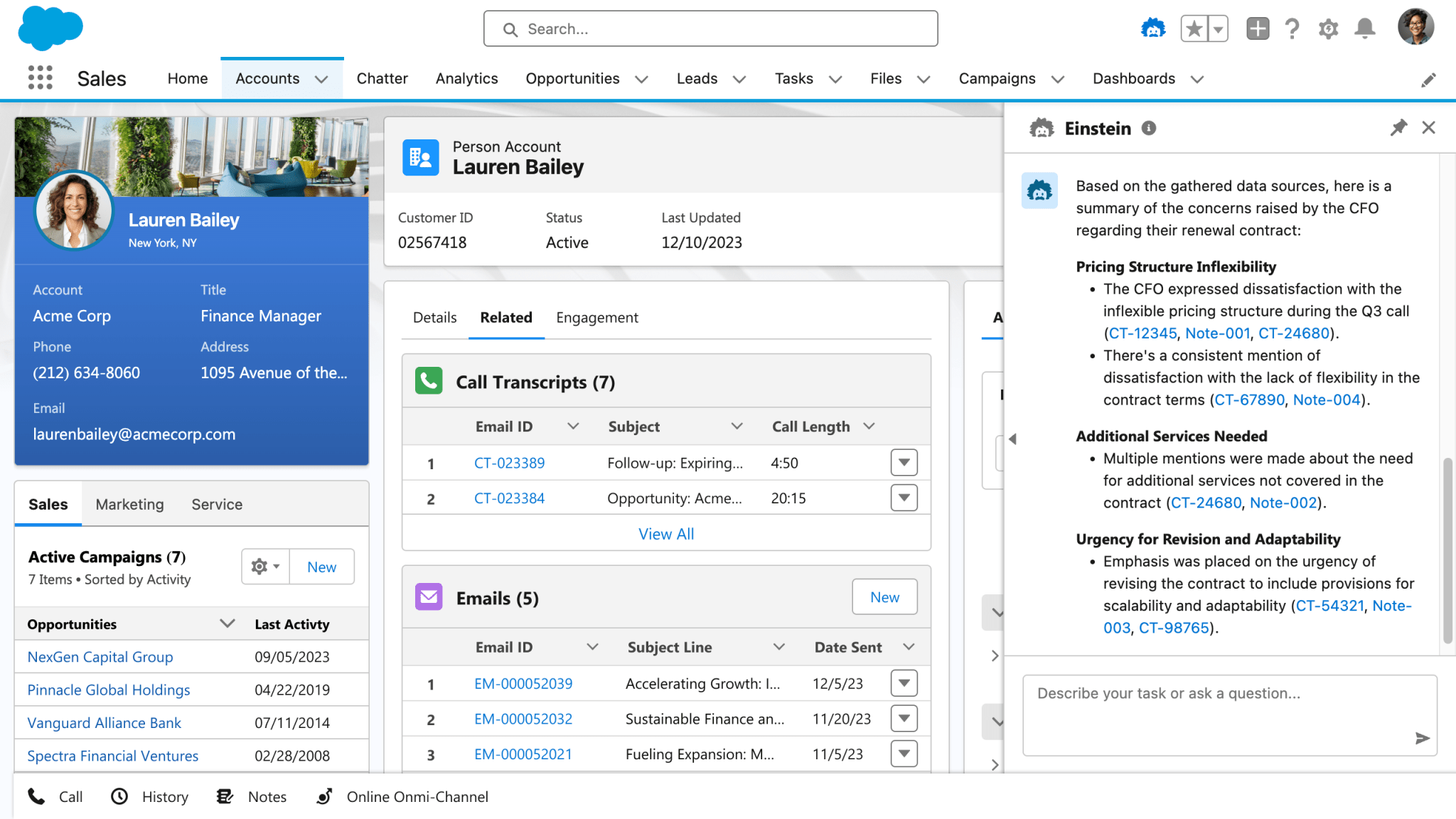Open Notes in the utility bar

coord(250,796)
